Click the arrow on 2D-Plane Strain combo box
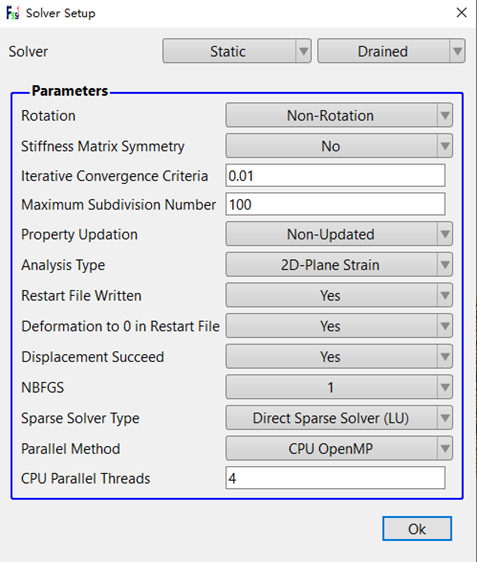 point(445,265)
